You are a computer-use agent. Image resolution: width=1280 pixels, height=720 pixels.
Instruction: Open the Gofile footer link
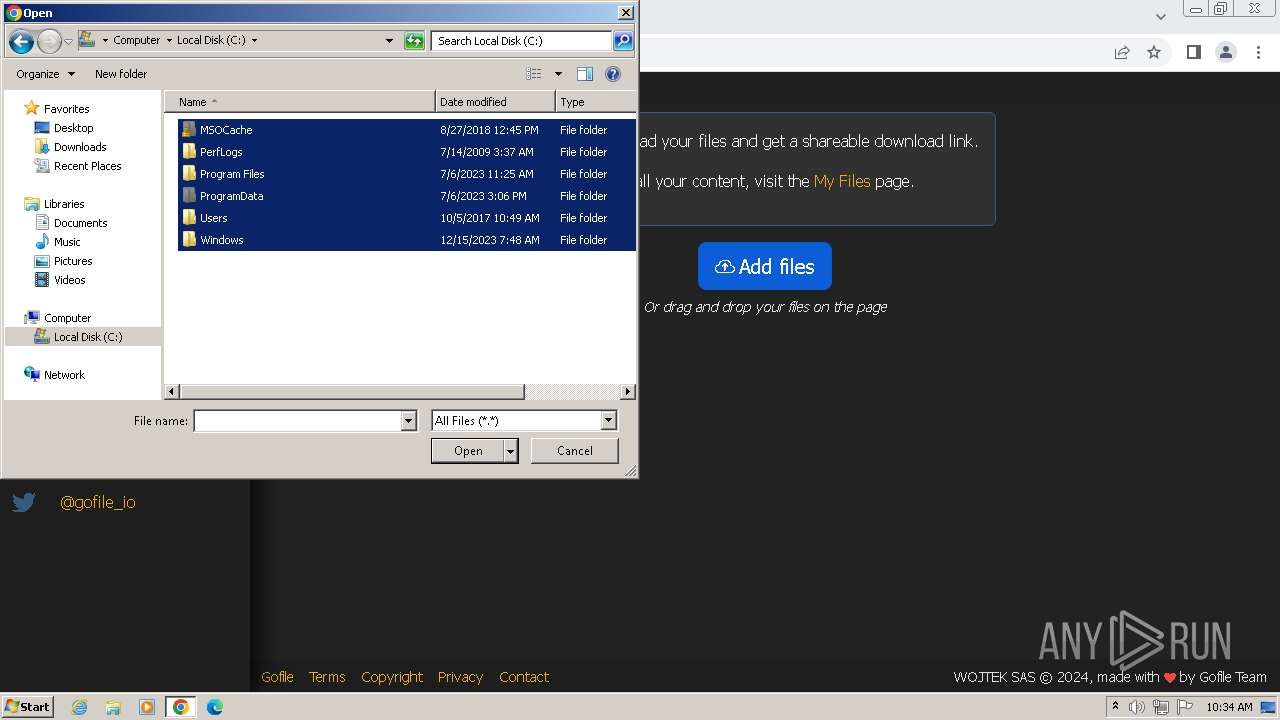click(x=277, y=677)
